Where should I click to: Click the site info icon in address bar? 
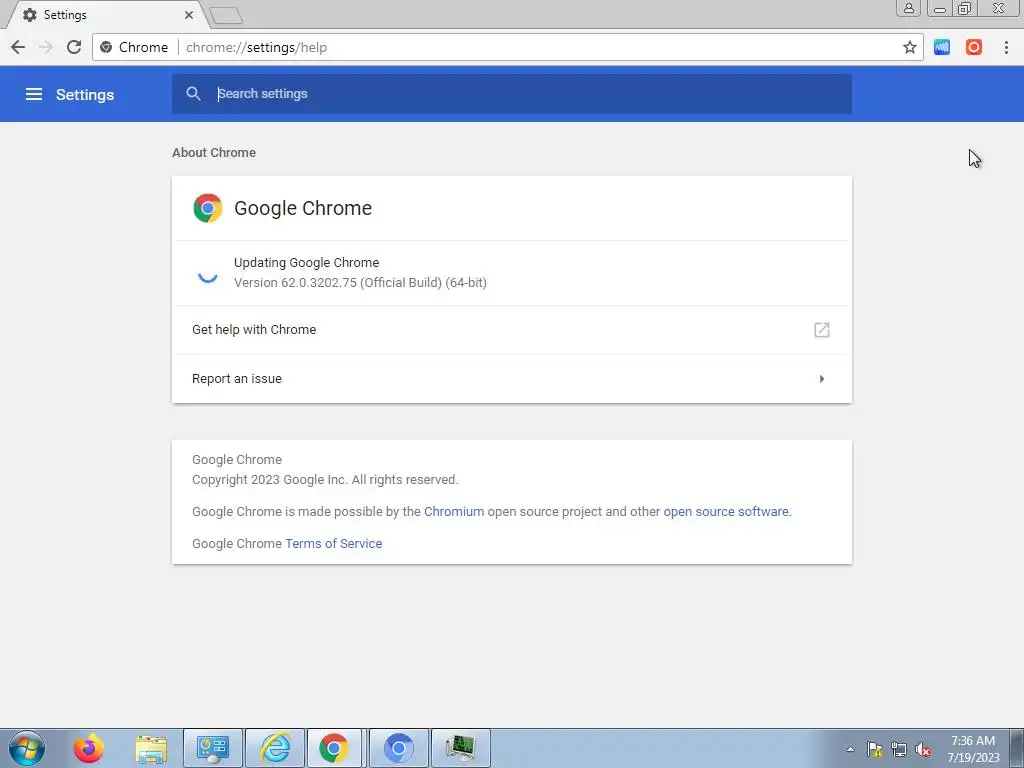click(x=106, y=47)
